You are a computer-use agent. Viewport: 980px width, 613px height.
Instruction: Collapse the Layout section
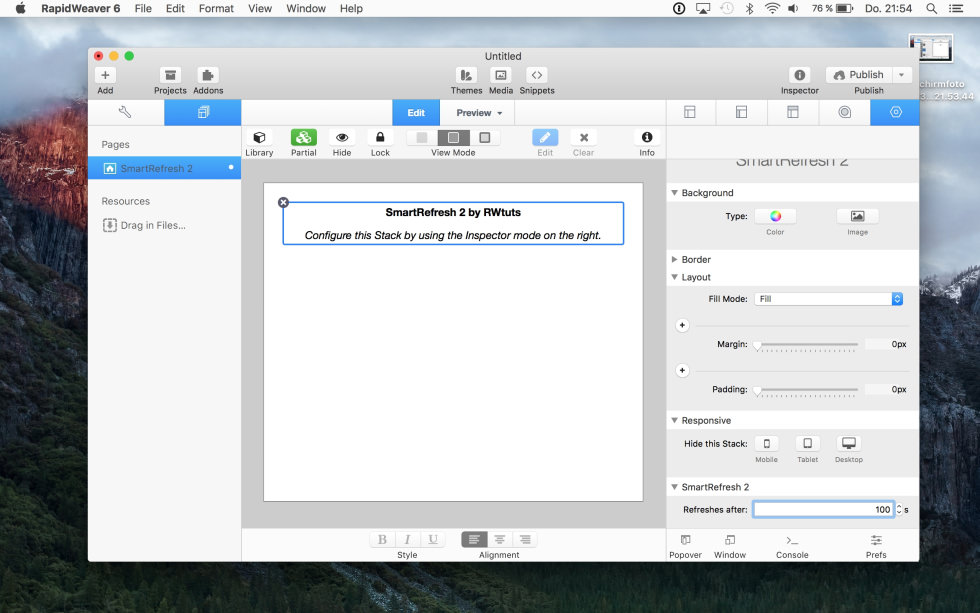pos(674,277)
